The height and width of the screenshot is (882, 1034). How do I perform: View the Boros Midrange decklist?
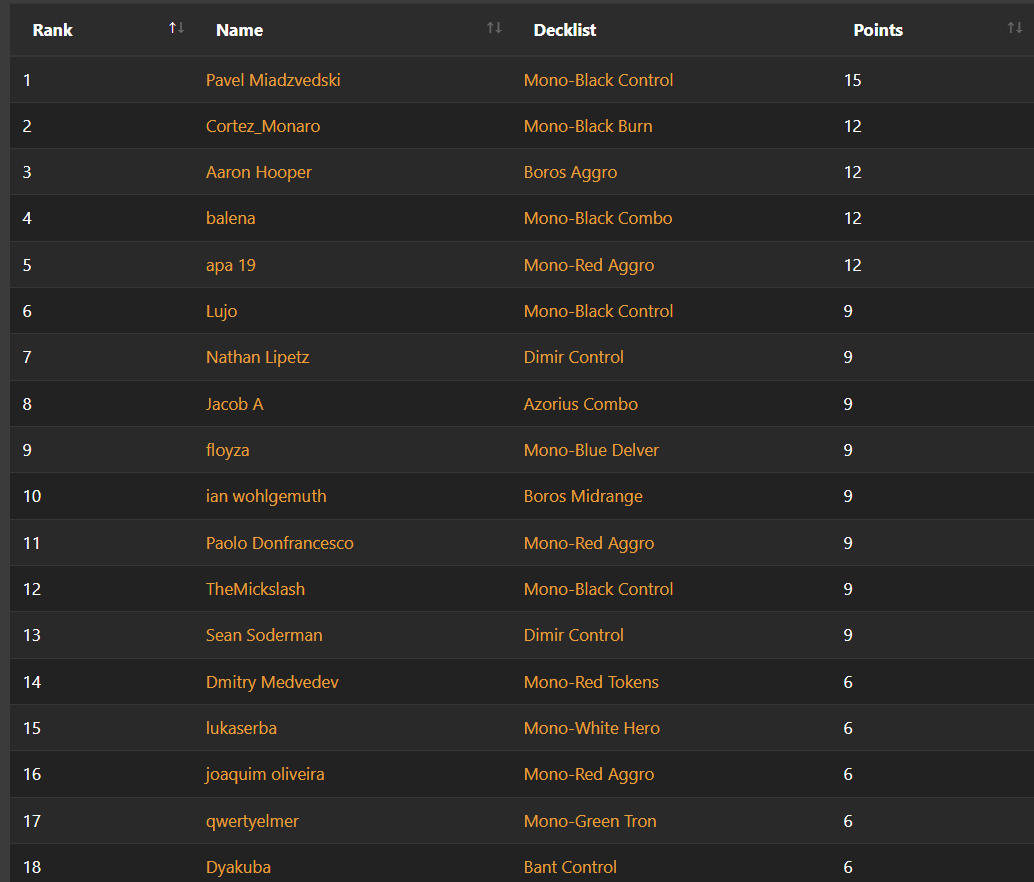pyautogui.click(x=583, y=496)
